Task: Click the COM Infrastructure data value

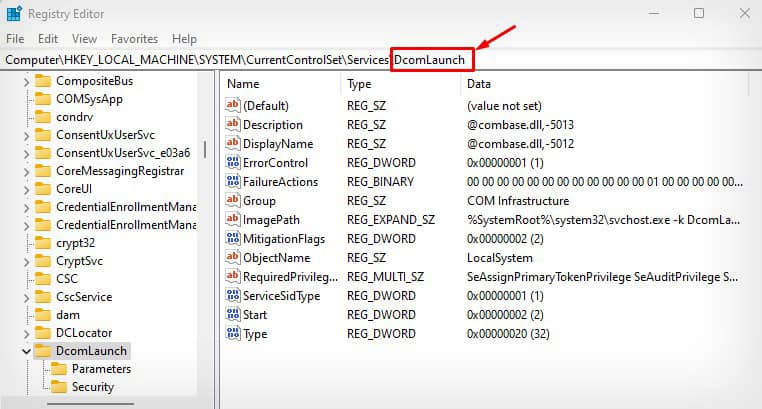Action: 518,201
